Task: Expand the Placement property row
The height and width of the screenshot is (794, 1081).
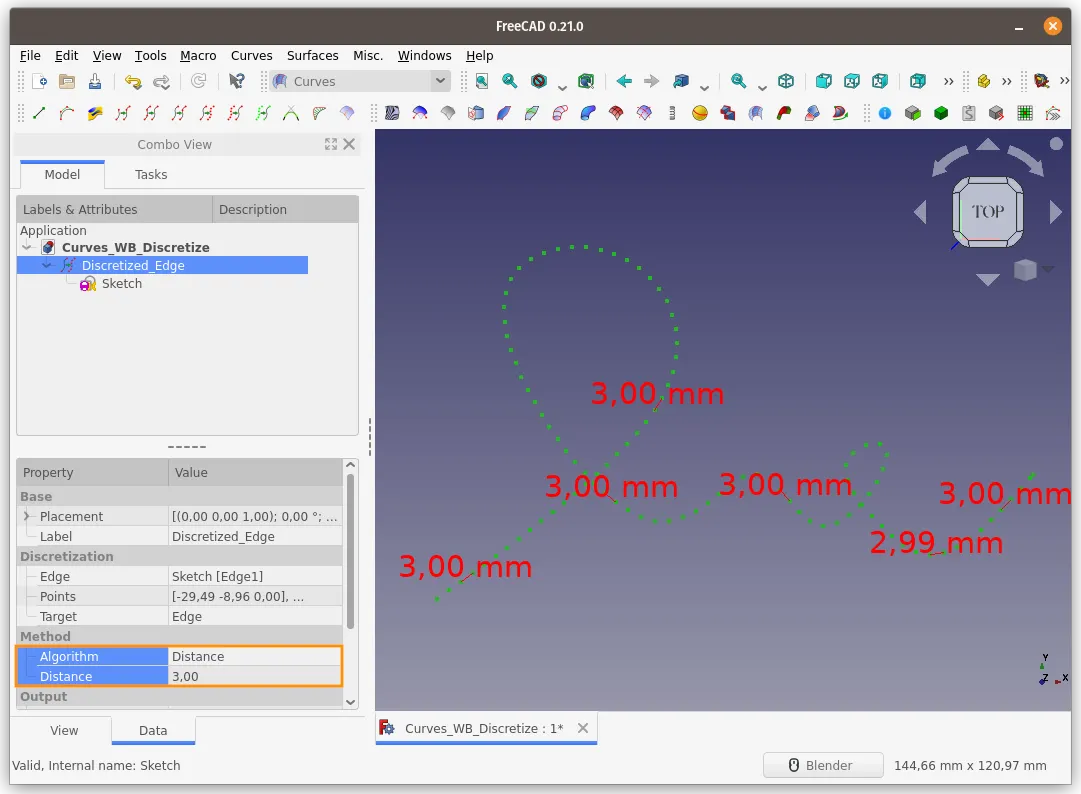Action: pos(26,516)
